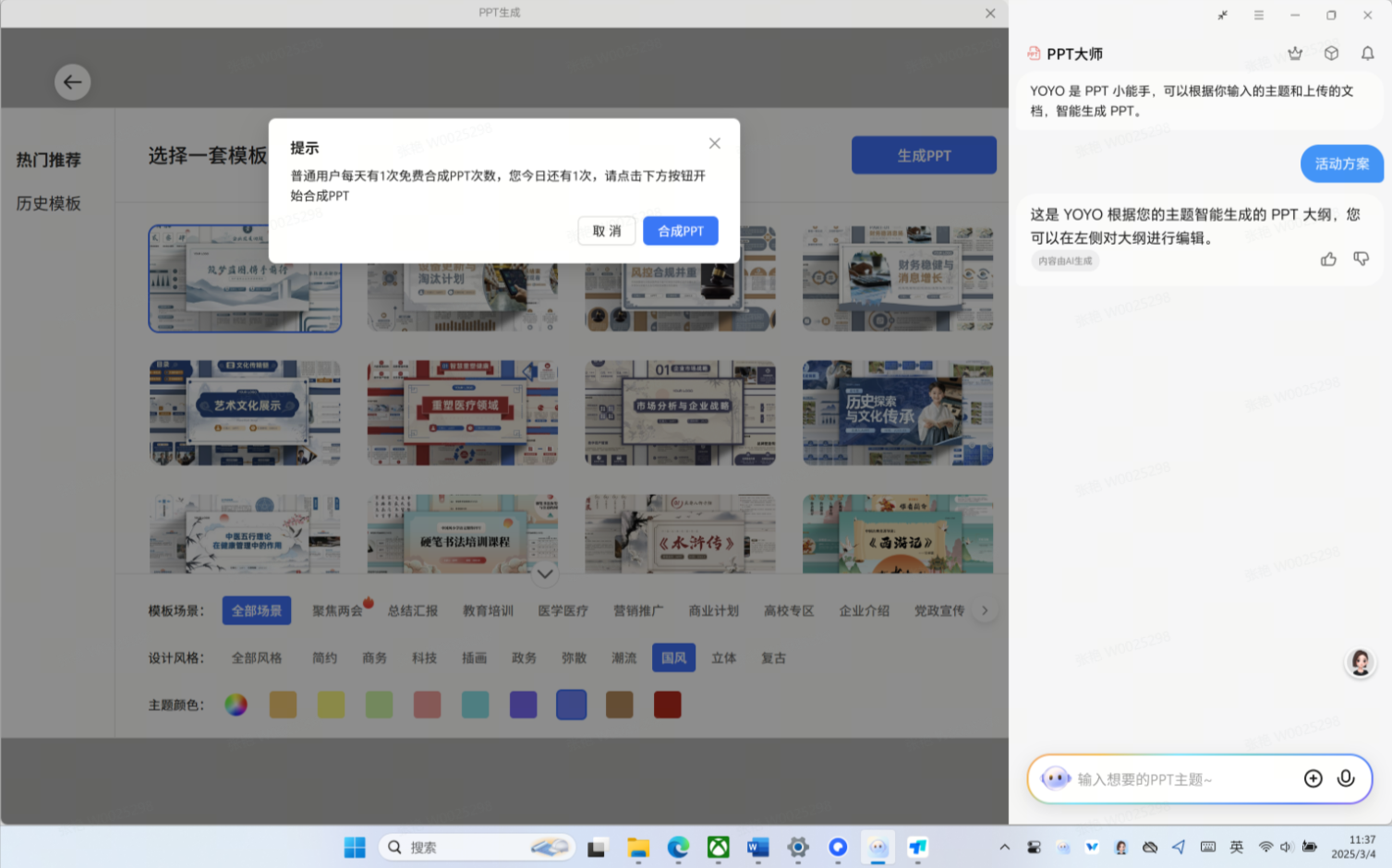The width and height of the screenshot is (1392, 868).
Task: Pick the red theme color swatch
Action: 667,705
